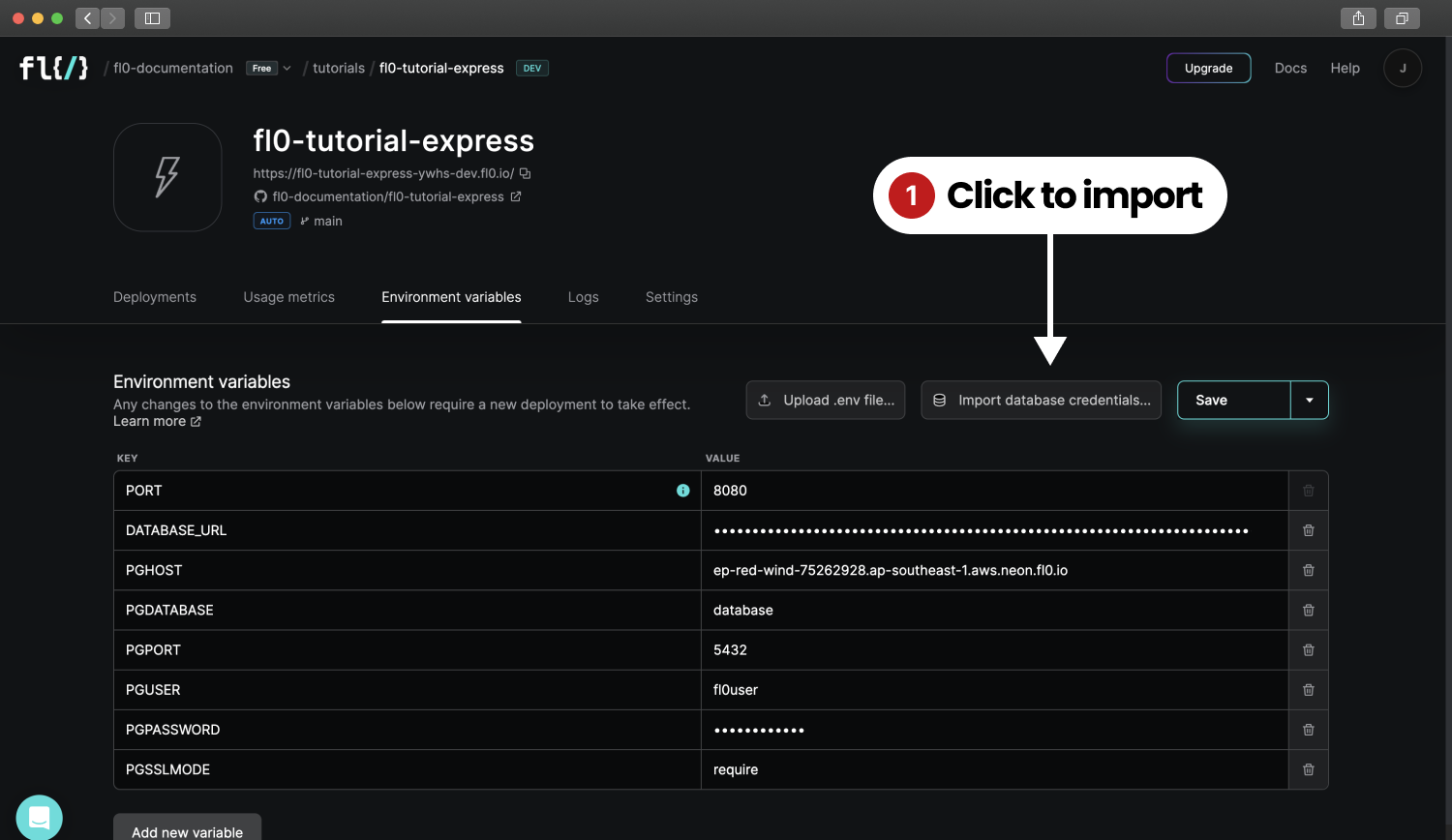Viewport: 1452px width, 840px height.
Task: Toggle the browser sidebar button
Action: [152, 17]
